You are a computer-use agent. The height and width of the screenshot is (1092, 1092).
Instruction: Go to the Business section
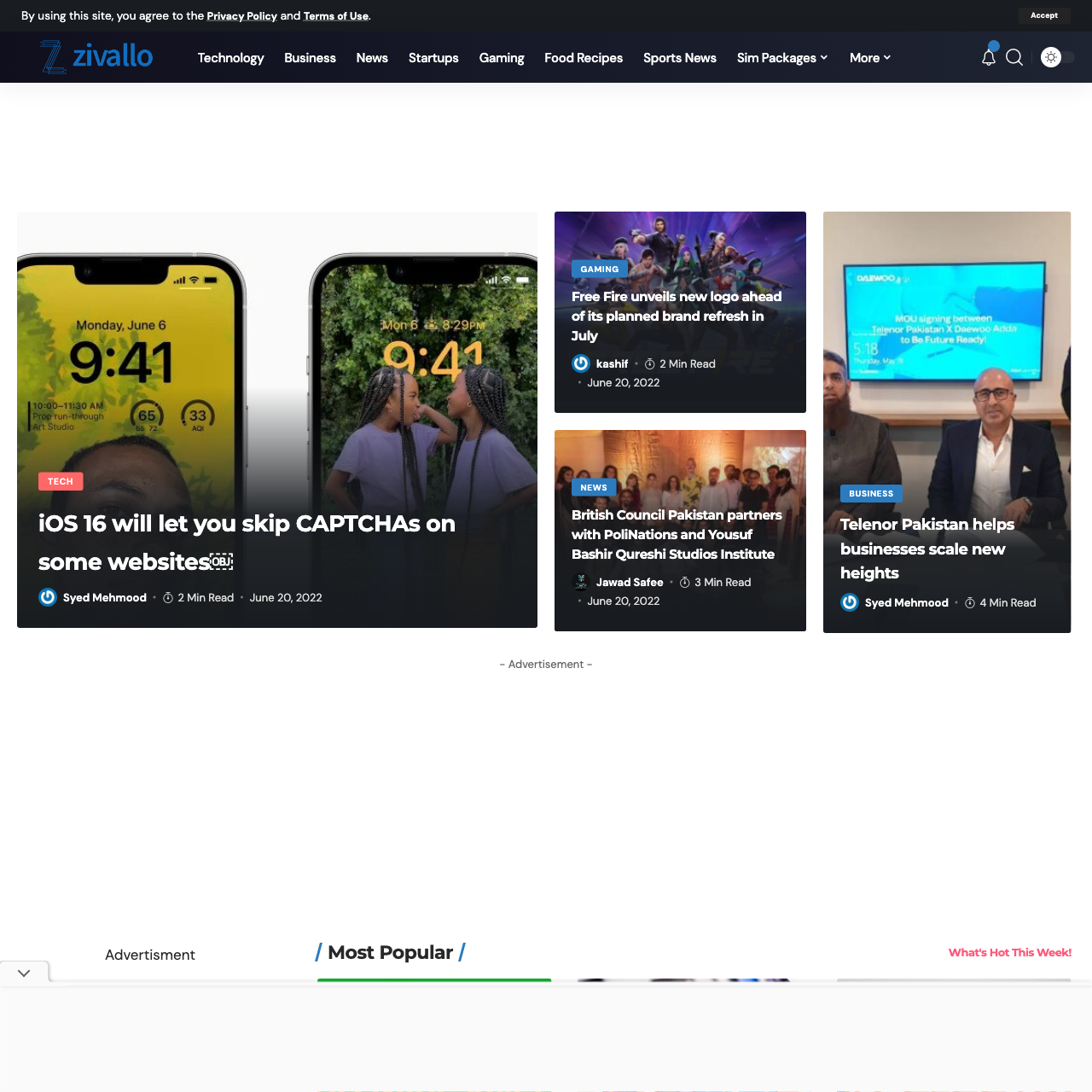click(x=310, y=57)
